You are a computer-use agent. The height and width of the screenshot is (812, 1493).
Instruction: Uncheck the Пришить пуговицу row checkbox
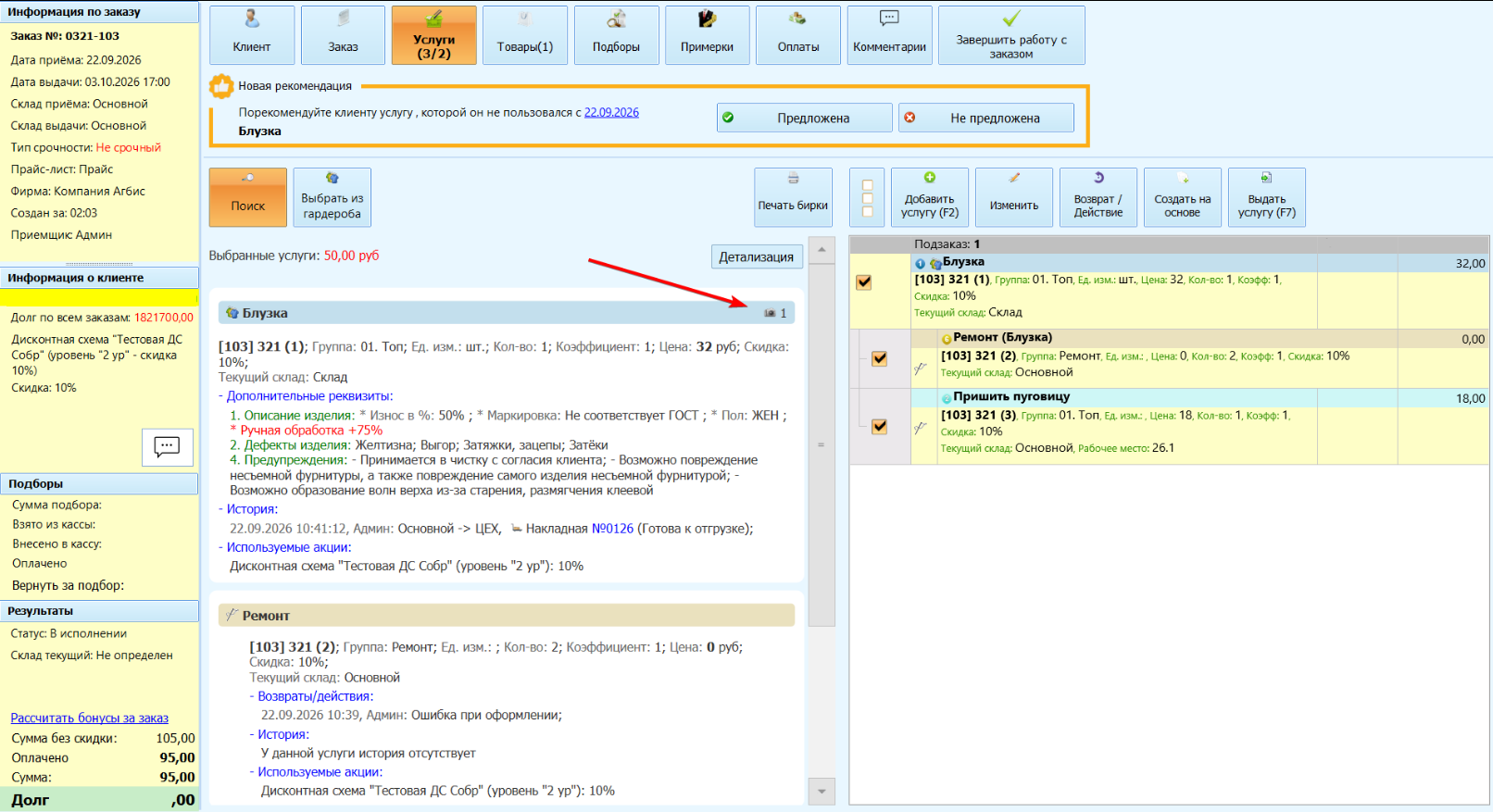(880, 427)
